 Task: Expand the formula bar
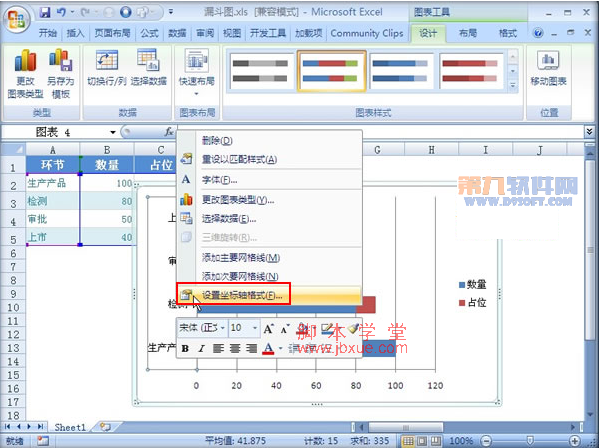point(589,132)
